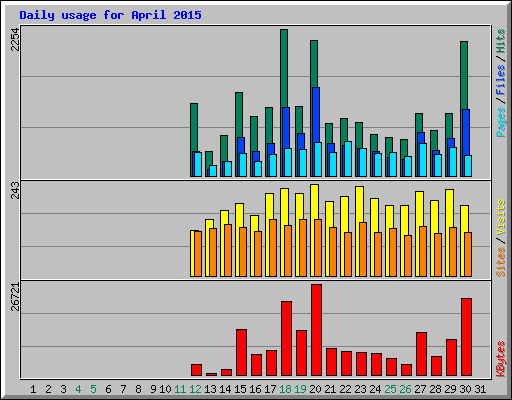512x400 pixels.
Task: Click the green weekend day 5 label
Action: [x=93, y=389]
